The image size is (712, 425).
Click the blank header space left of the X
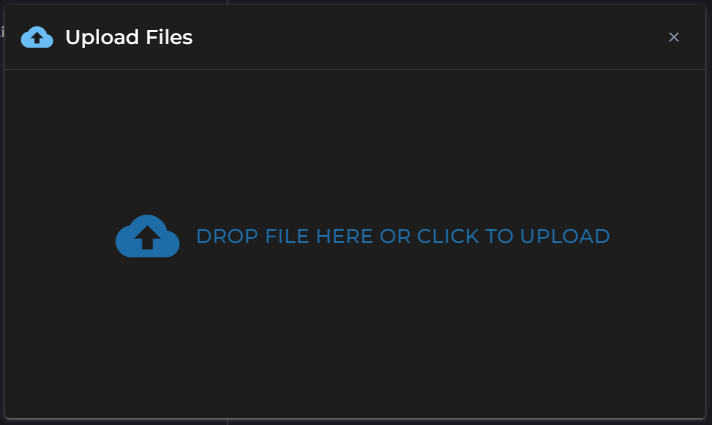(x=429, y=37)
